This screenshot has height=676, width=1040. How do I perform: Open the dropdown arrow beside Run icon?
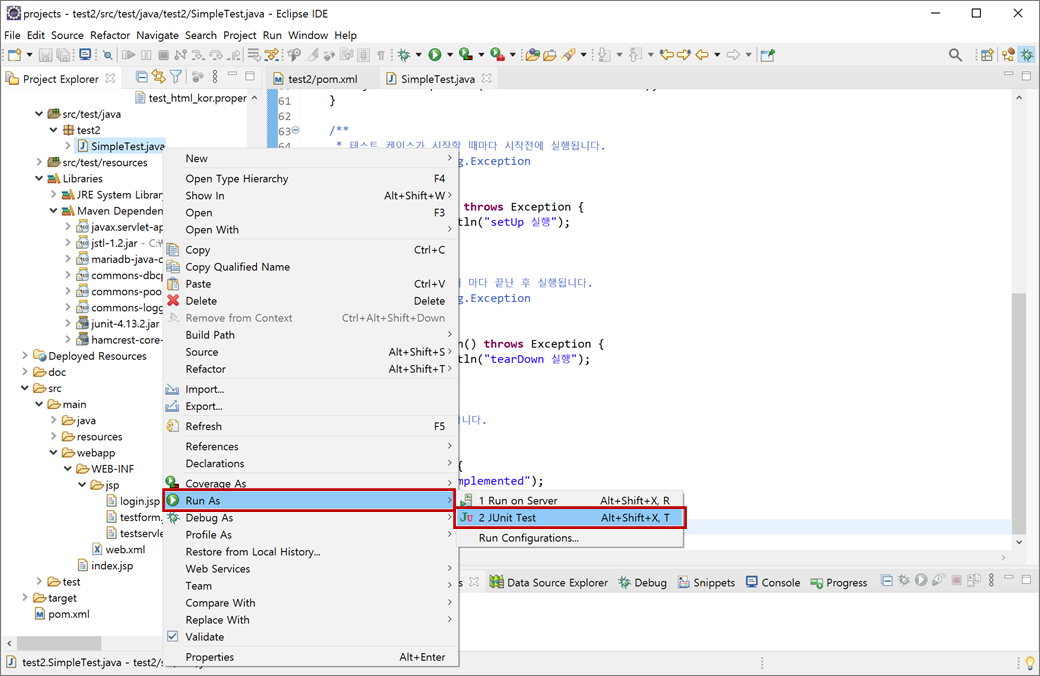pyautogui.click(x=450, y=55)
